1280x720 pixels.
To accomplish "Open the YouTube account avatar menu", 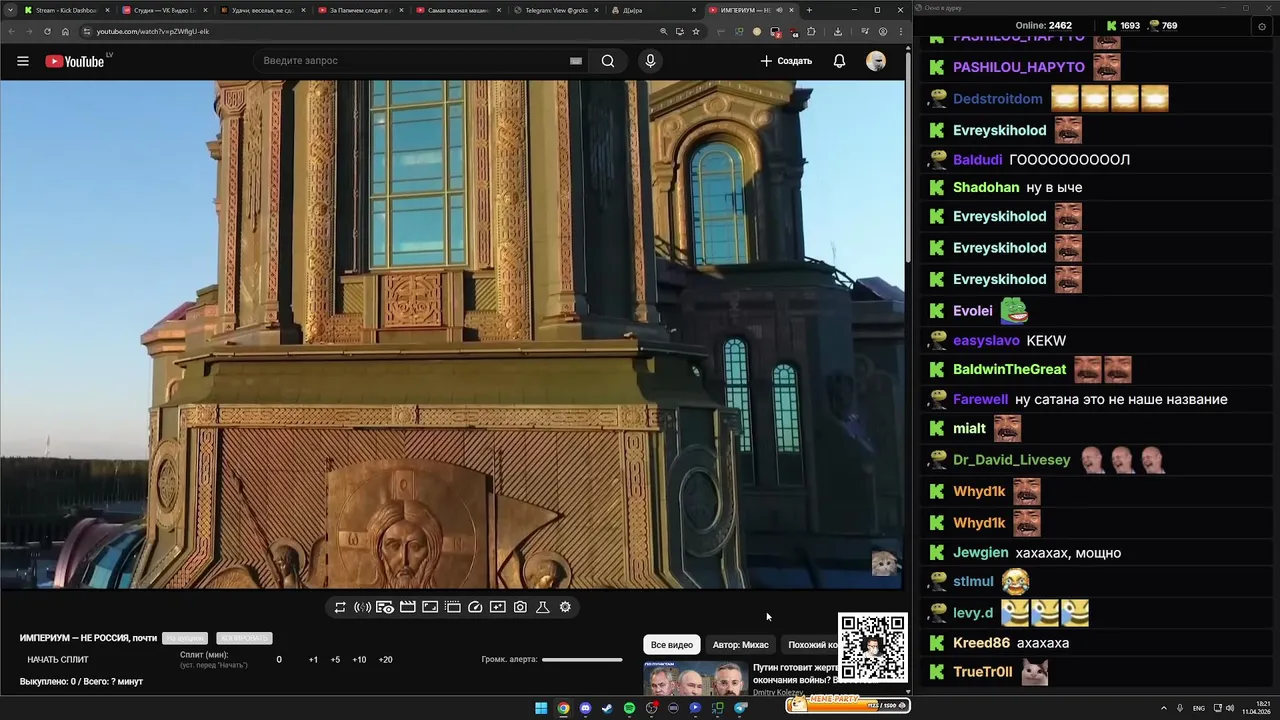I will (x=876, y=61).
